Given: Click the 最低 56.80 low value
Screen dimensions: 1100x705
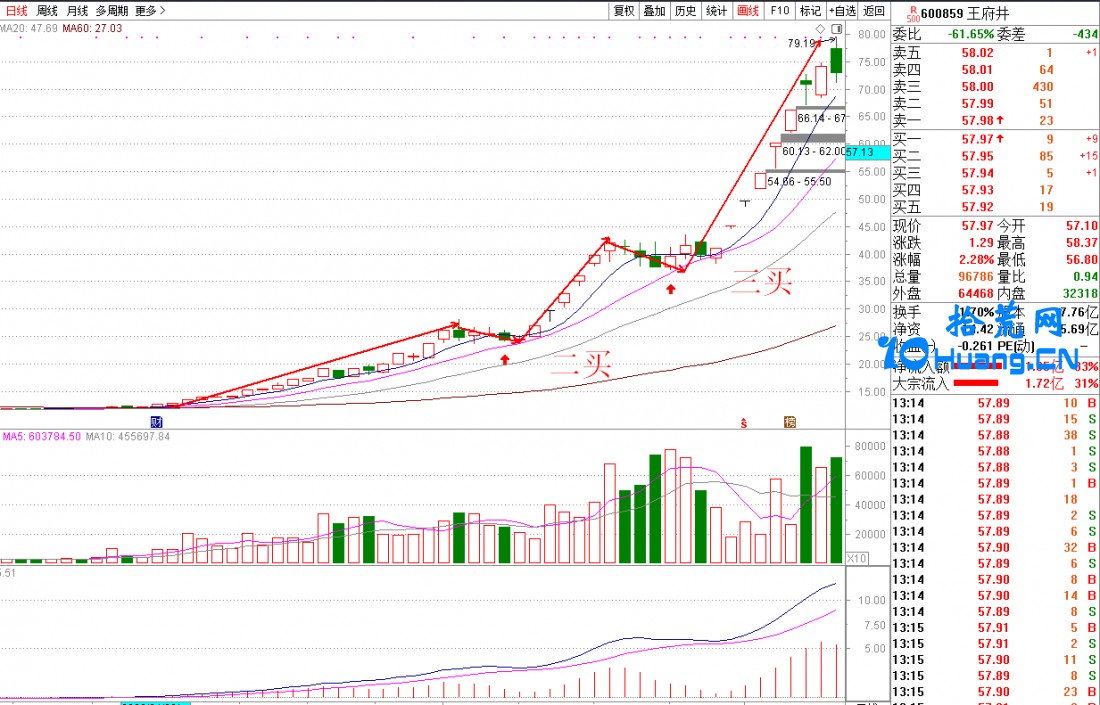Looking at the screenshot, I should [1082, 260].
